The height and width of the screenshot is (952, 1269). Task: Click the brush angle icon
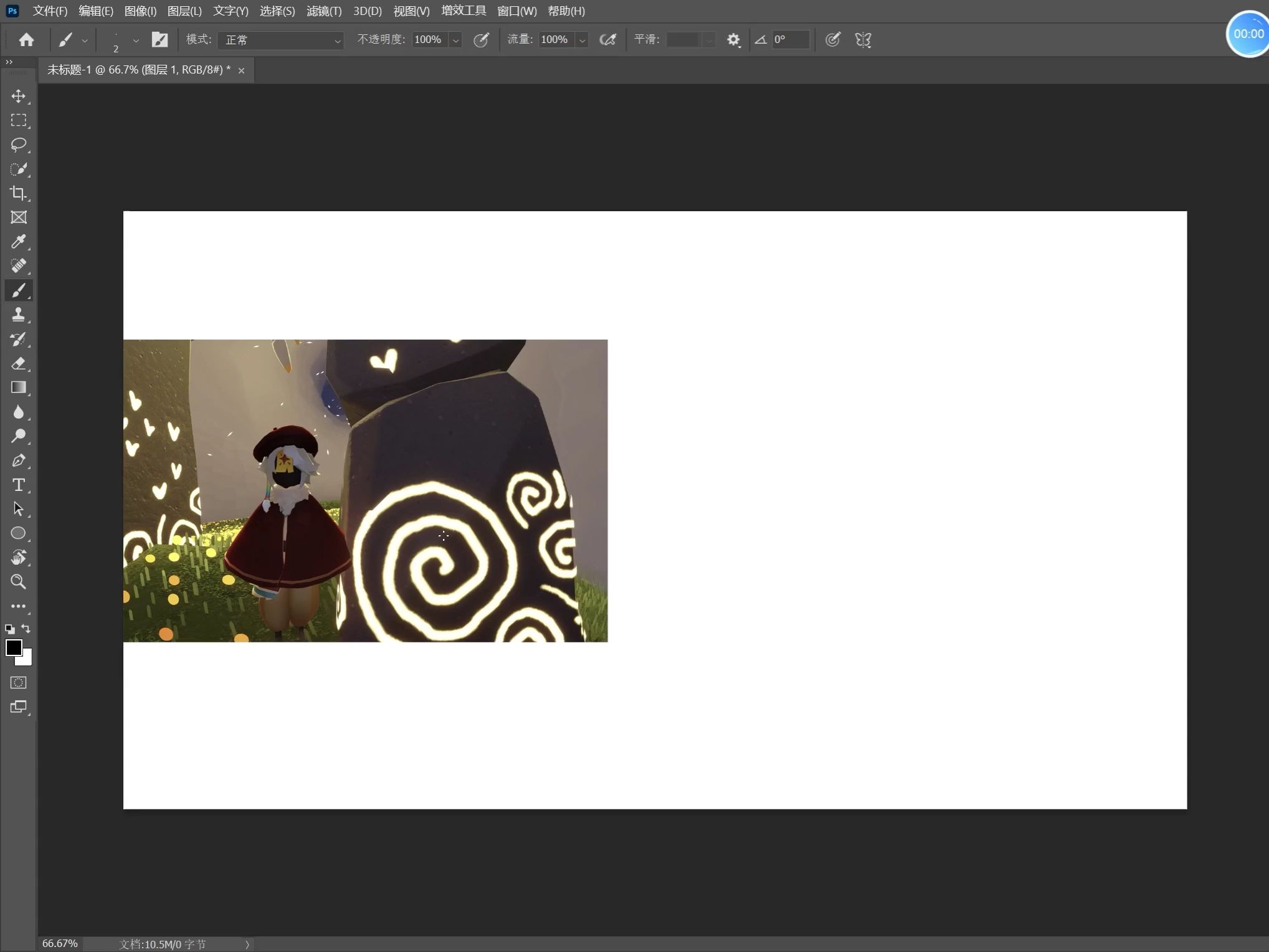pyautogui.click(x=761, y=40)
